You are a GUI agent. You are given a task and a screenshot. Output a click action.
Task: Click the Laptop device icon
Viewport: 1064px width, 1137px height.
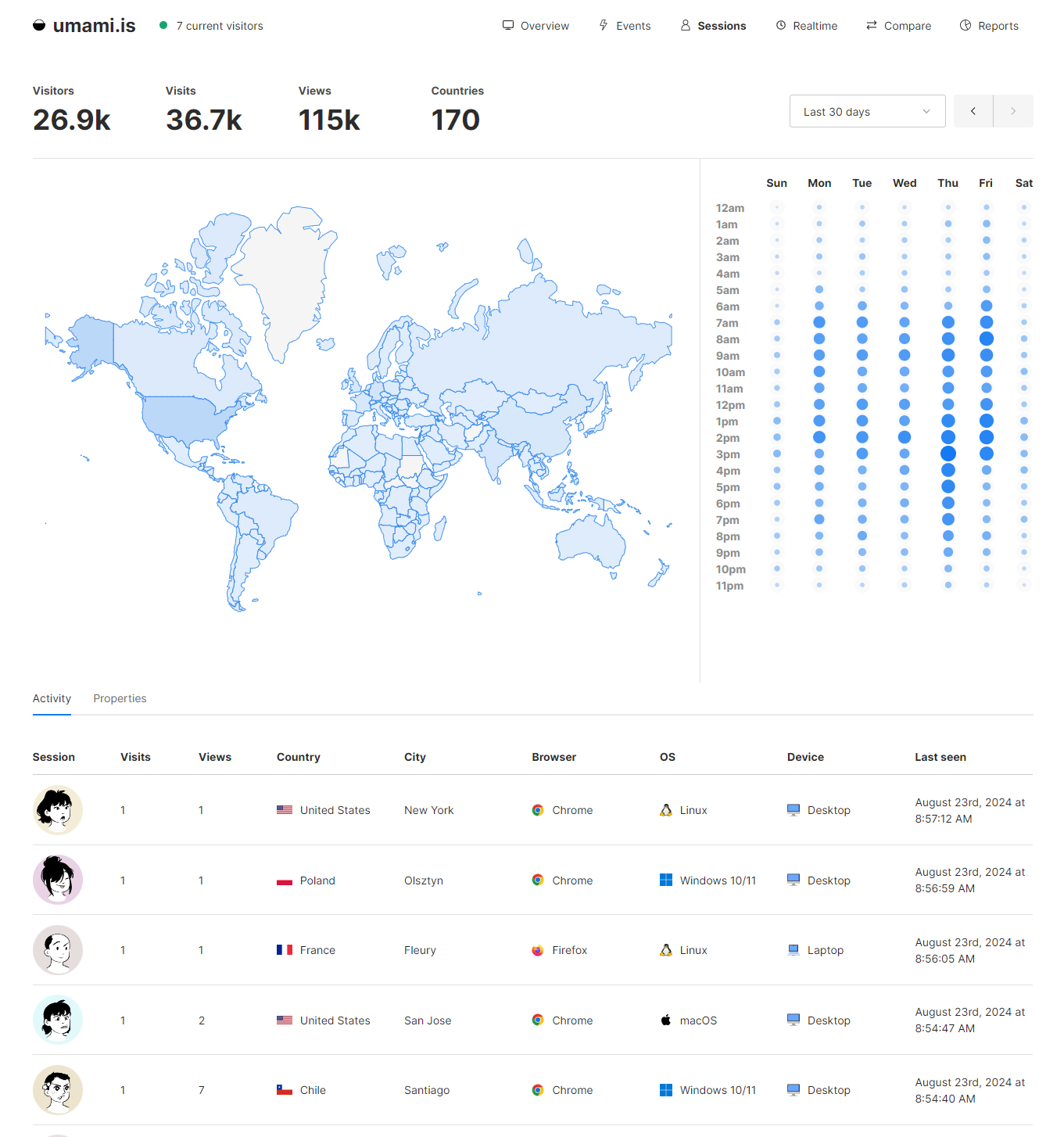click(794, 950)
